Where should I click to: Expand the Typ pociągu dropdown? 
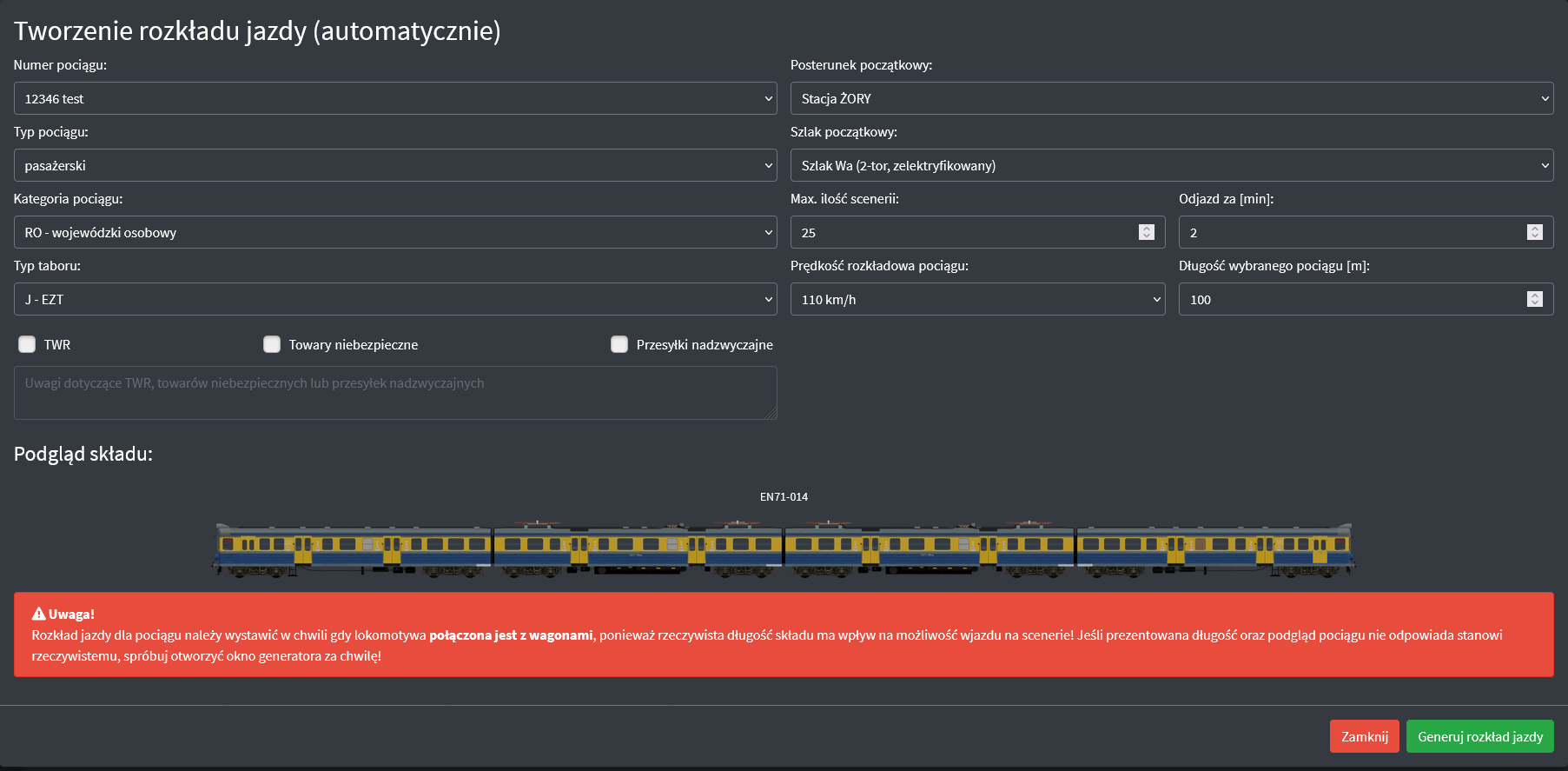click(x=394, y=165)
